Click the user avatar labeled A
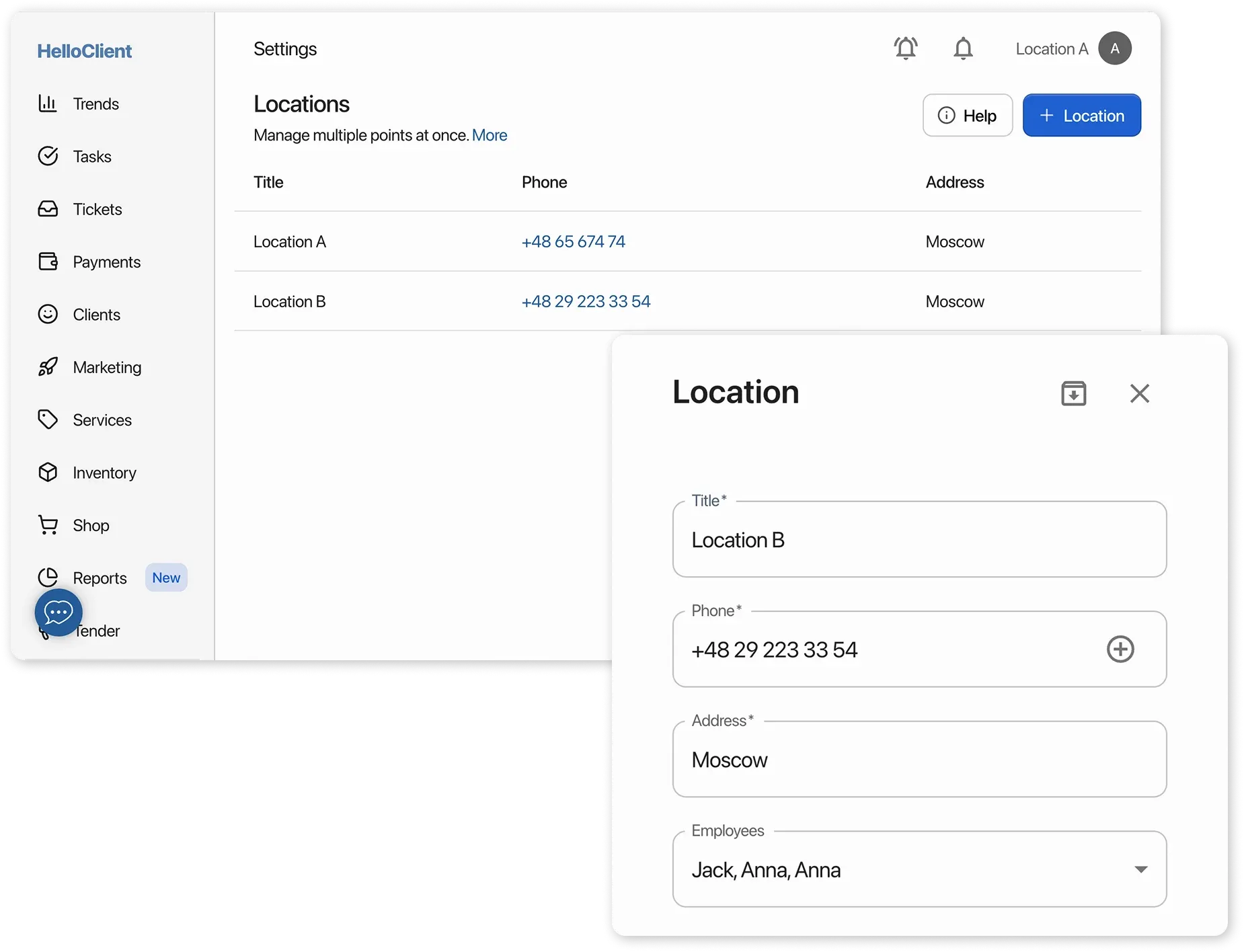Screen dimensions: 1244x952 coord(1114,48)
